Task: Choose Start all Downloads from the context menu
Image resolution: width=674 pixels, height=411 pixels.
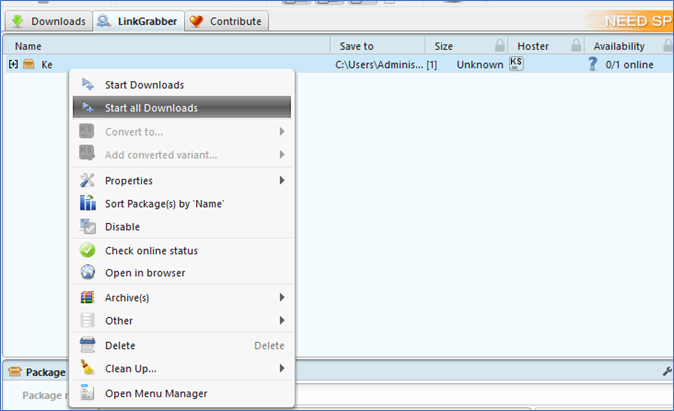Action: click(151, 108)
